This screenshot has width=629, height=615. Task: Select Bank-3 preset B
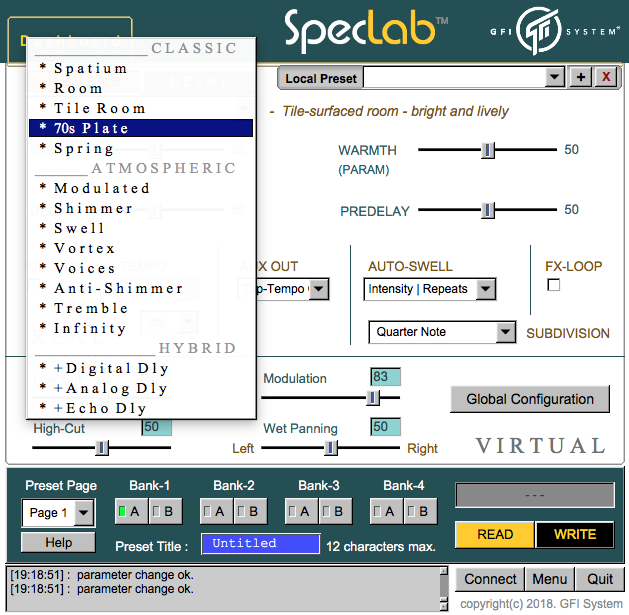(335, 511)
